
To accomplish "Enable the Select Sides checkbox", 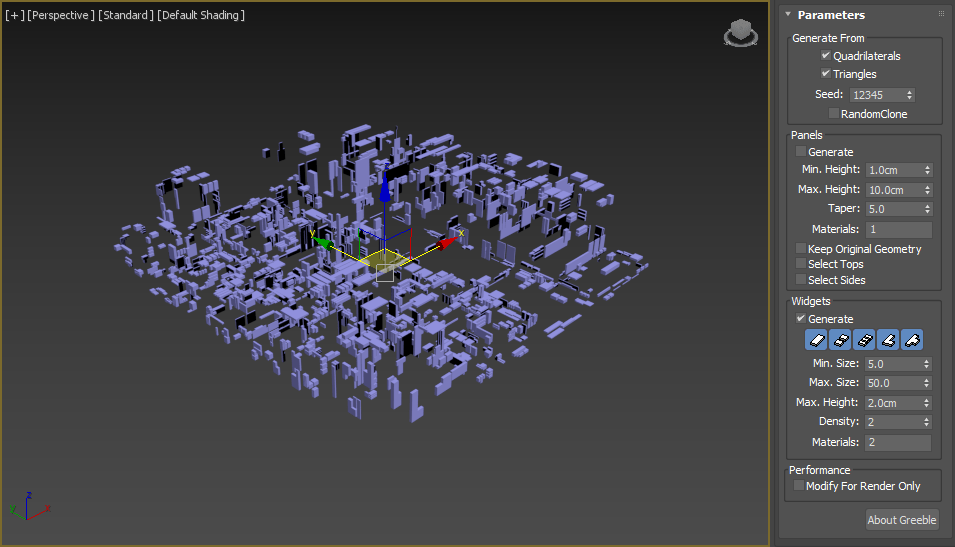I will 801,280.
